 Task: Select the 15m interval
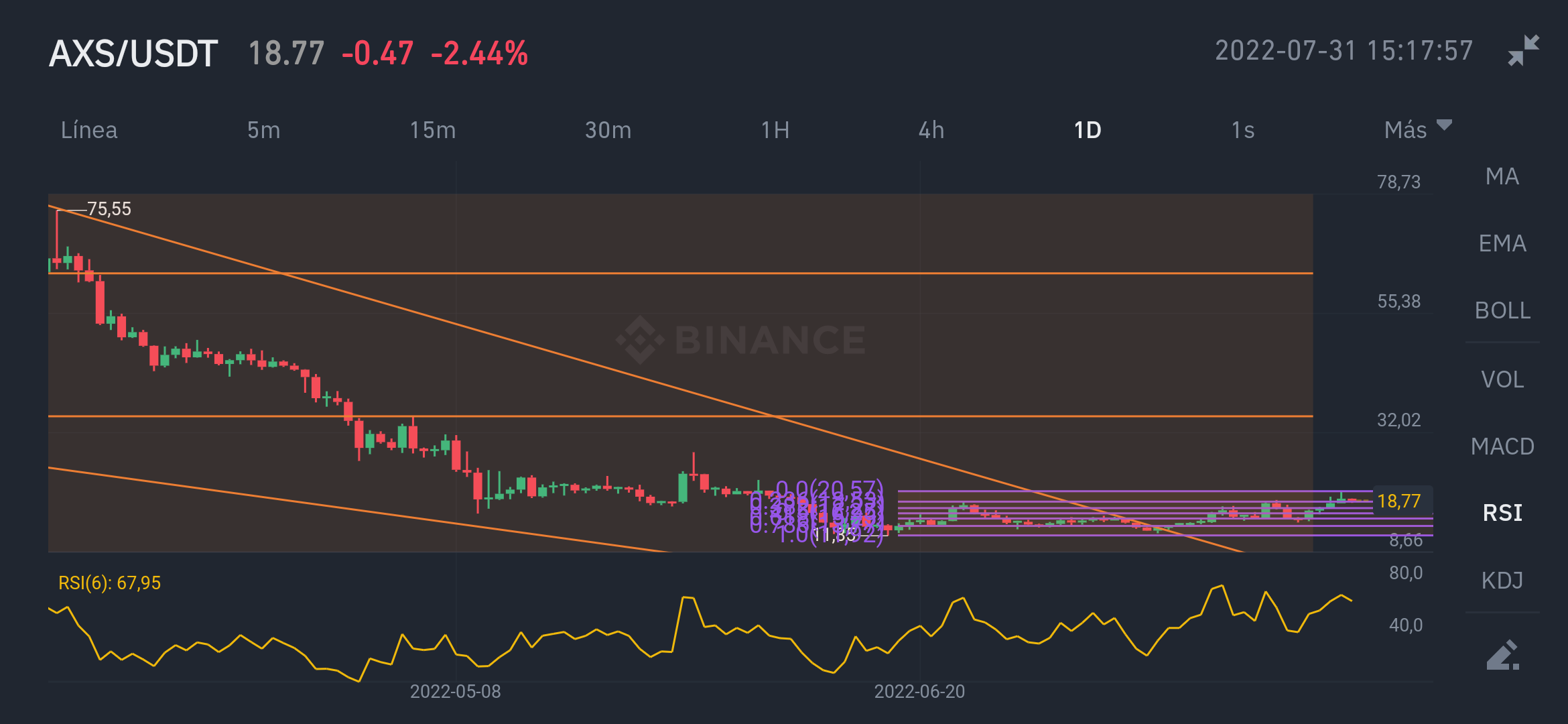tap(433, 130)
